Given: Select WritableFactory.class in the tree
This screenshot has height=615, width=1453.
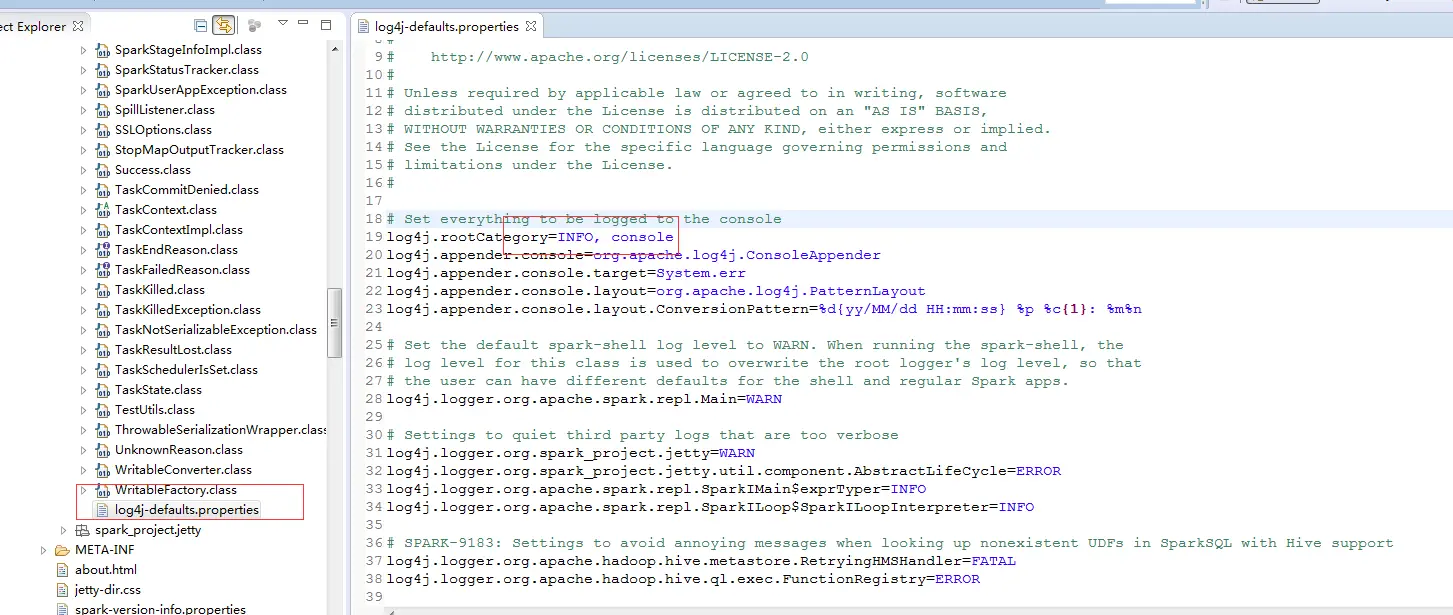Looking at the screenshot, I should (176, 490).
